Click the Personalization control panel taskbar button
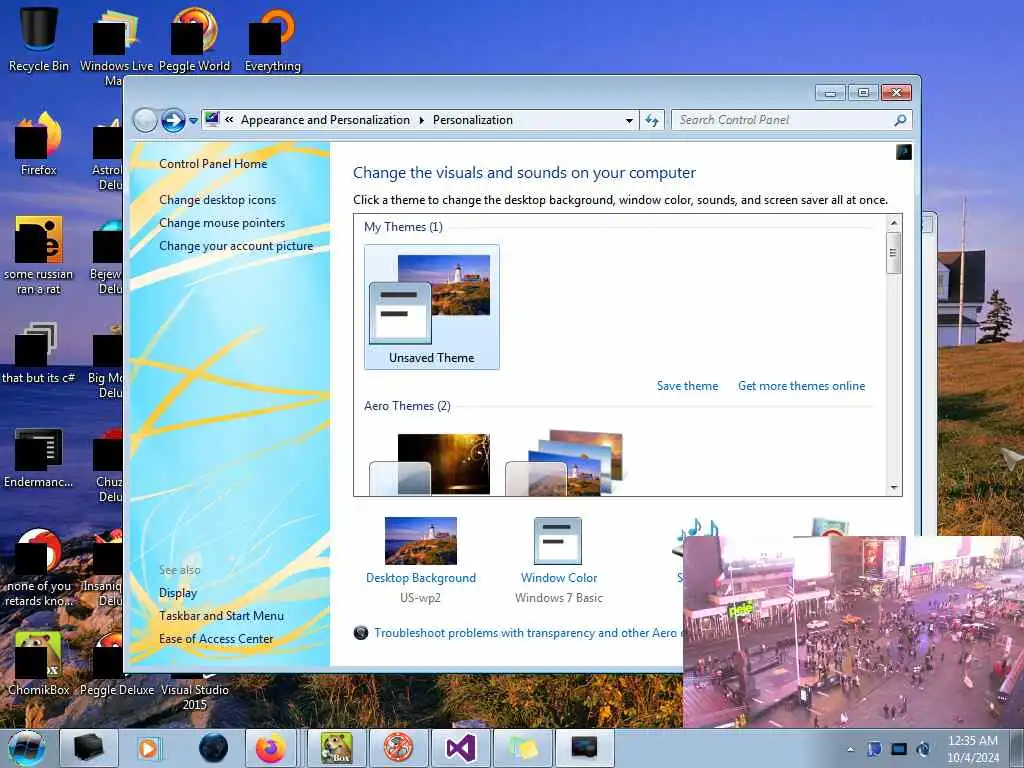This screenshot has width=1024, height=768. tap(584, 748)
